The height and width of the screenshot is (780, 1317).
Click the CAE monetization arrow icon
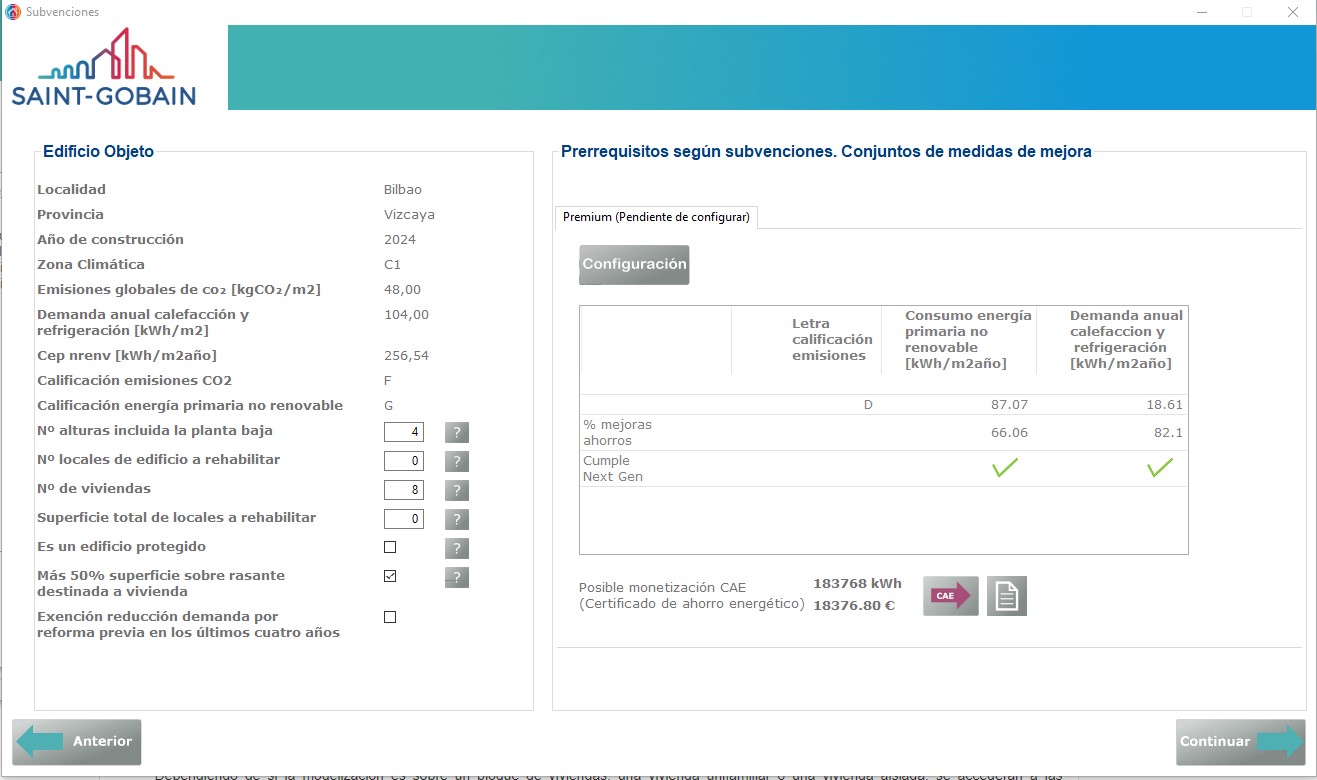[x=950, y=596]
